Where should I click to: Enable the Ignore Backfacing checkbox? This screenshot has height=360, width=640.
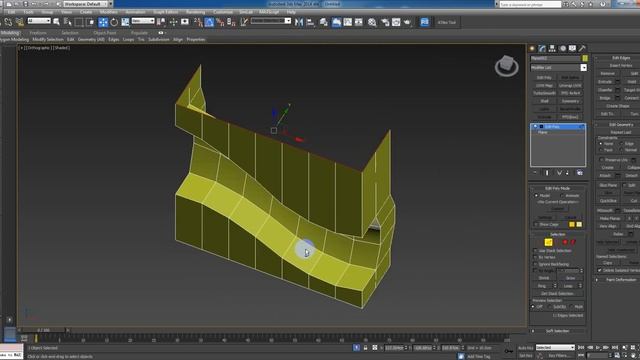[535, 264]
